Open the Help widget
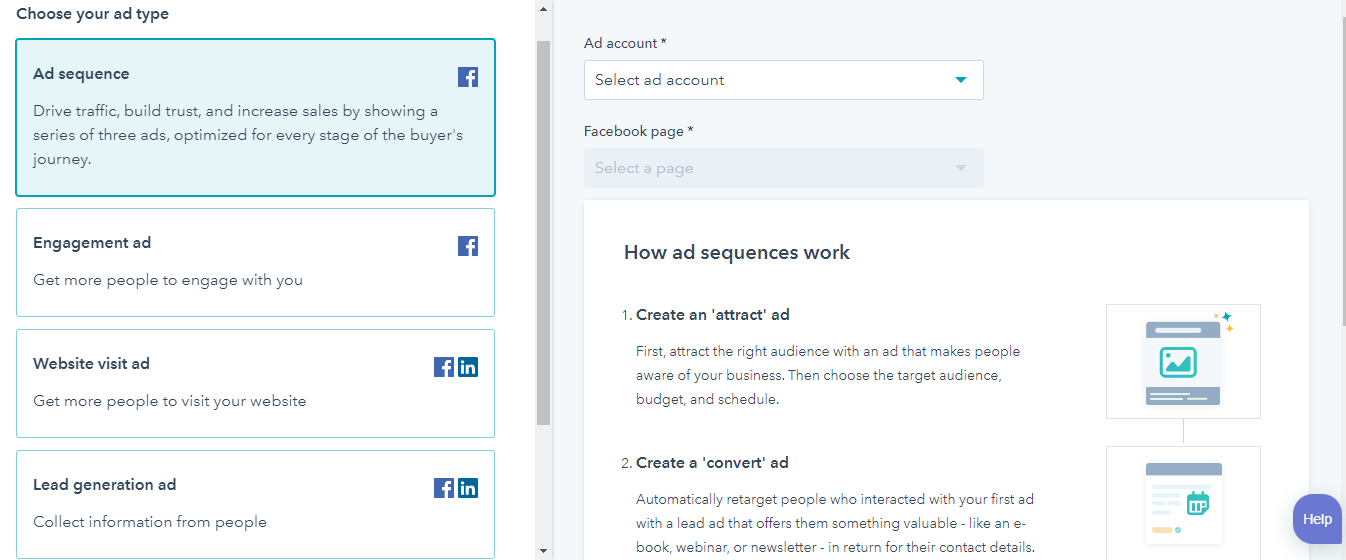The width and height of the screenshot is (1346, 560). pos(1317,519)
